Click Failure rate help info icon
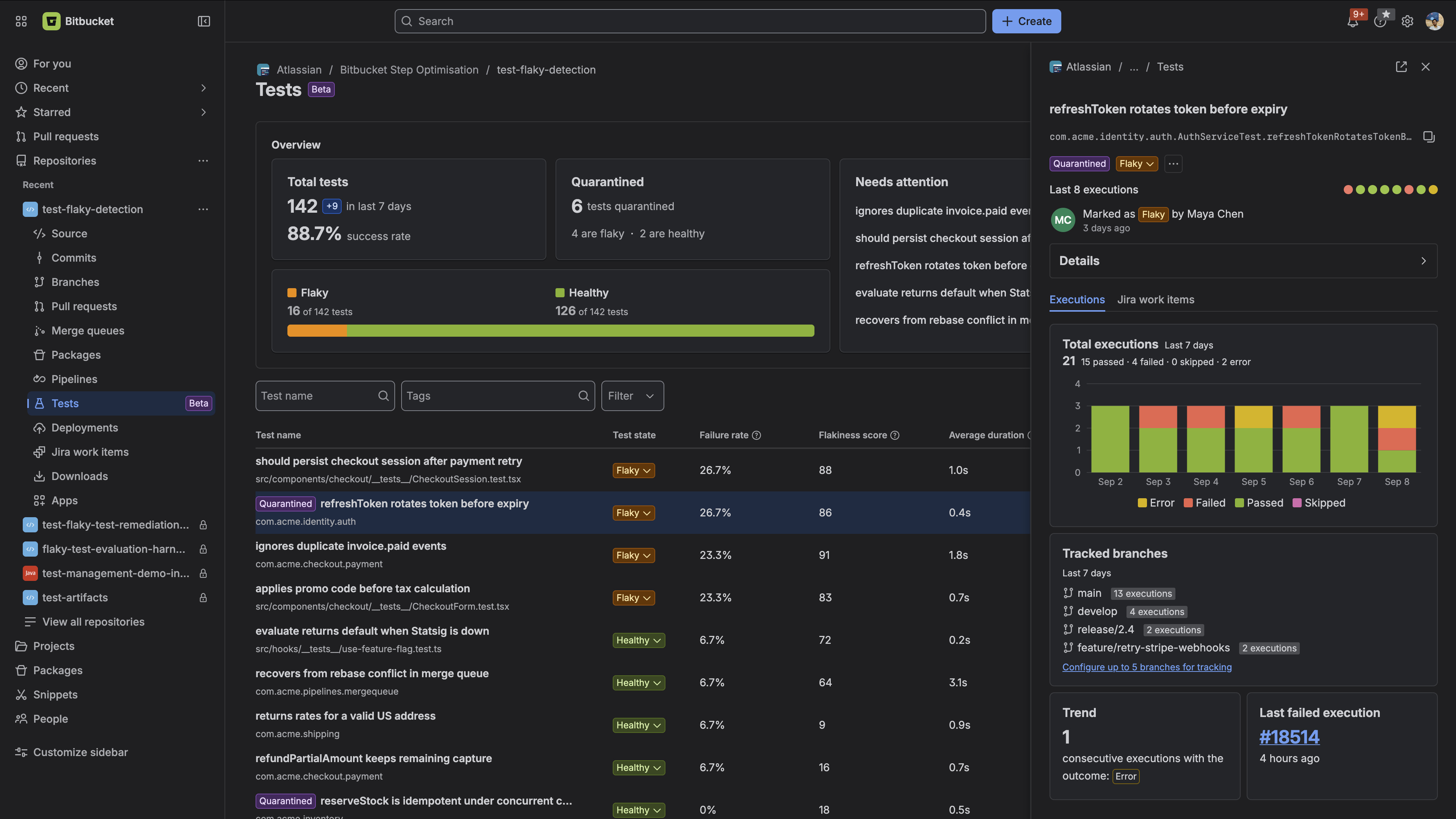The width and height of the screenshot is (1456, 819). point(757,435)
